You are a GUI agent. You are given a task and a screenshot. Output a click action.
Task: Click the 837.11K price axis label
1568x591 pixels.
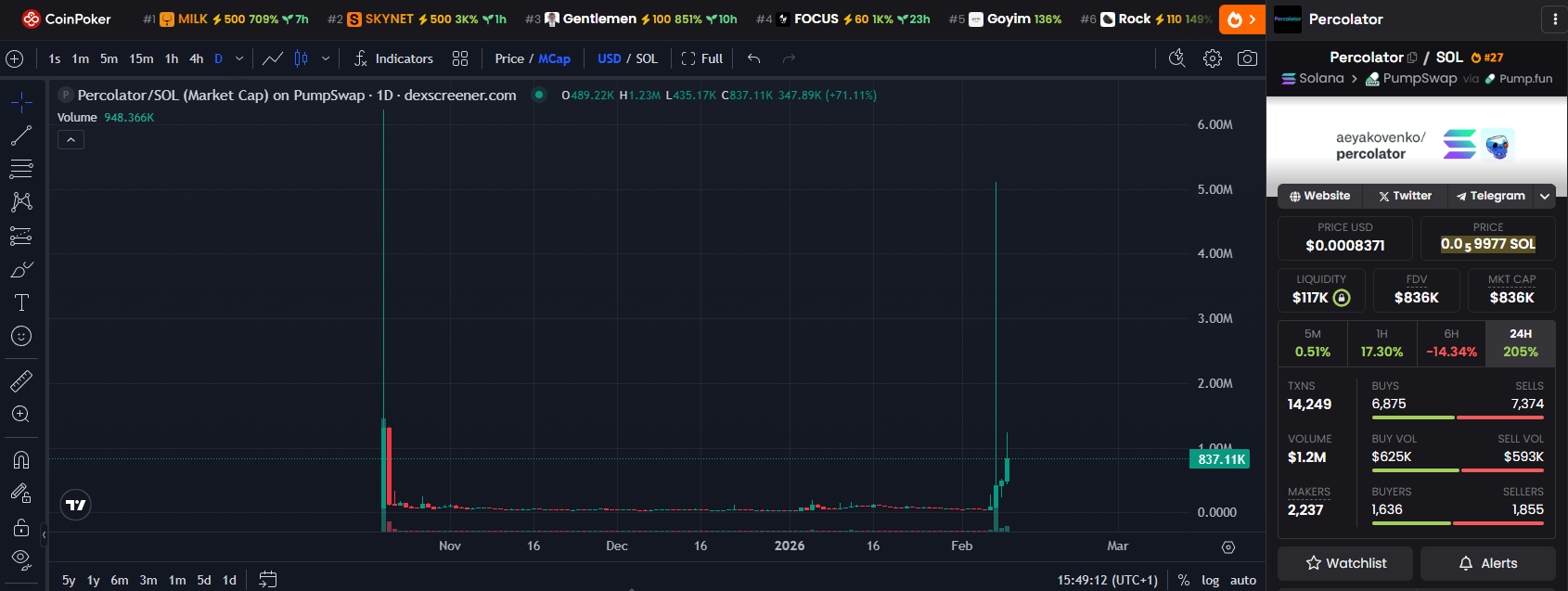pyautogui.click(x=1220, y=459)
